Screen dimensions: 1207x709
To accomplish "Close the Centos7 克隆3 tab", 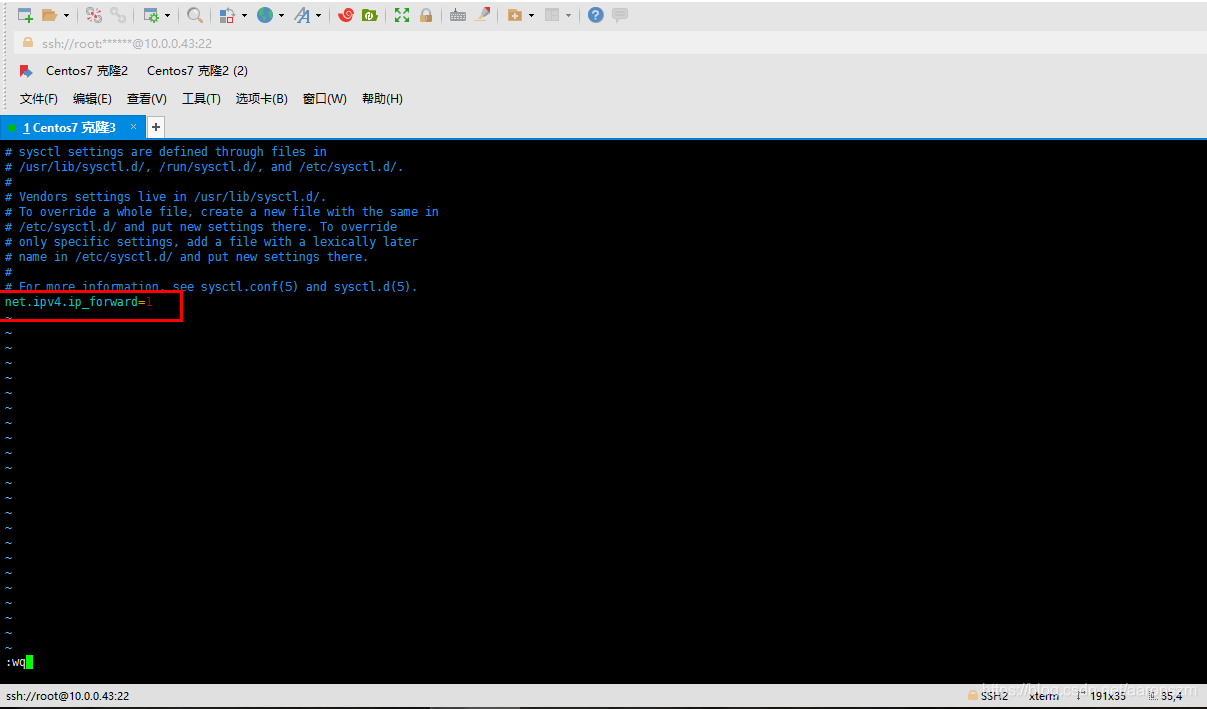I will coord(134,127).
